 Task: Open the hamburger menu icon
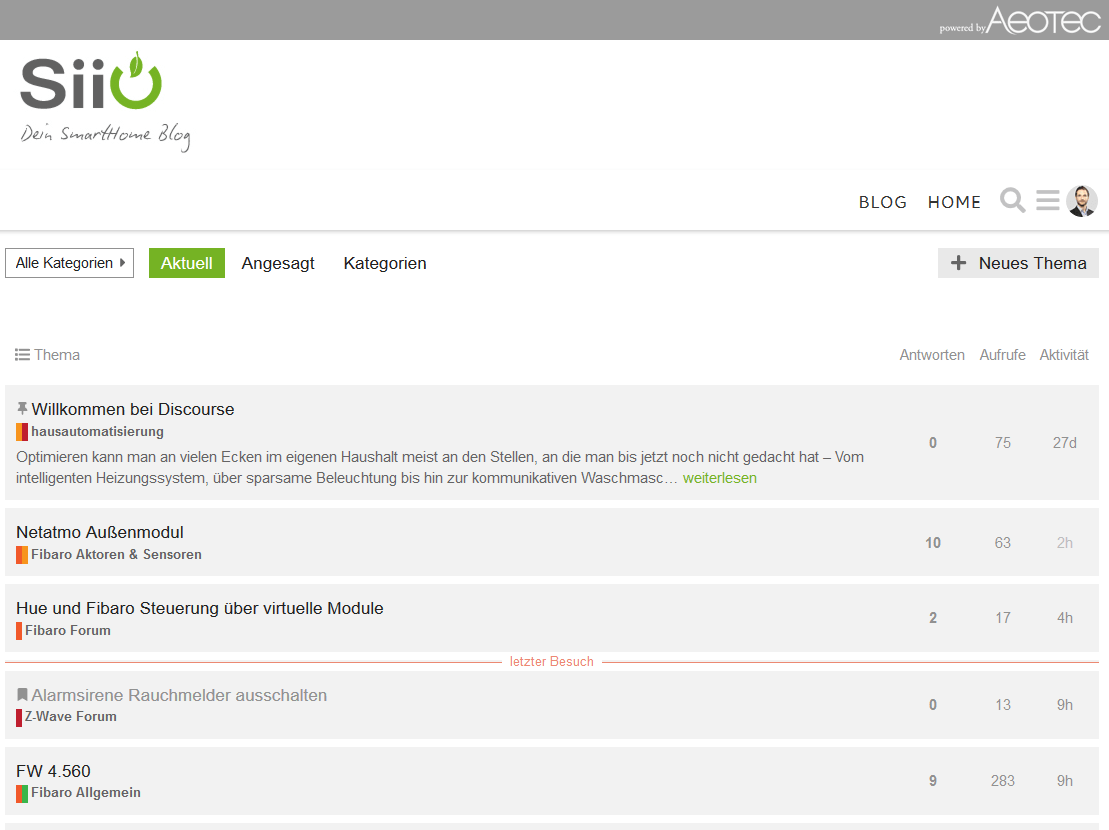point(1047,201)
